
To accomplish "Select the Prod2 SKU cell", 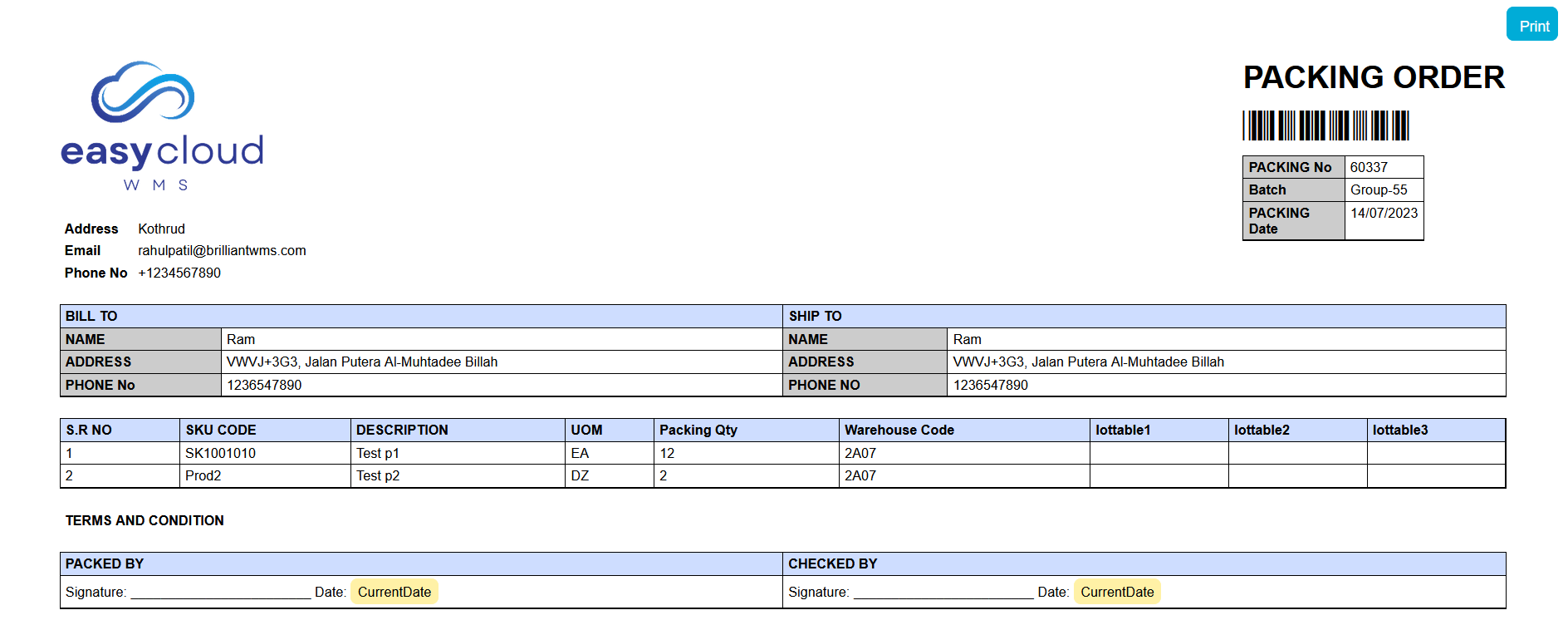I will 203,475.
